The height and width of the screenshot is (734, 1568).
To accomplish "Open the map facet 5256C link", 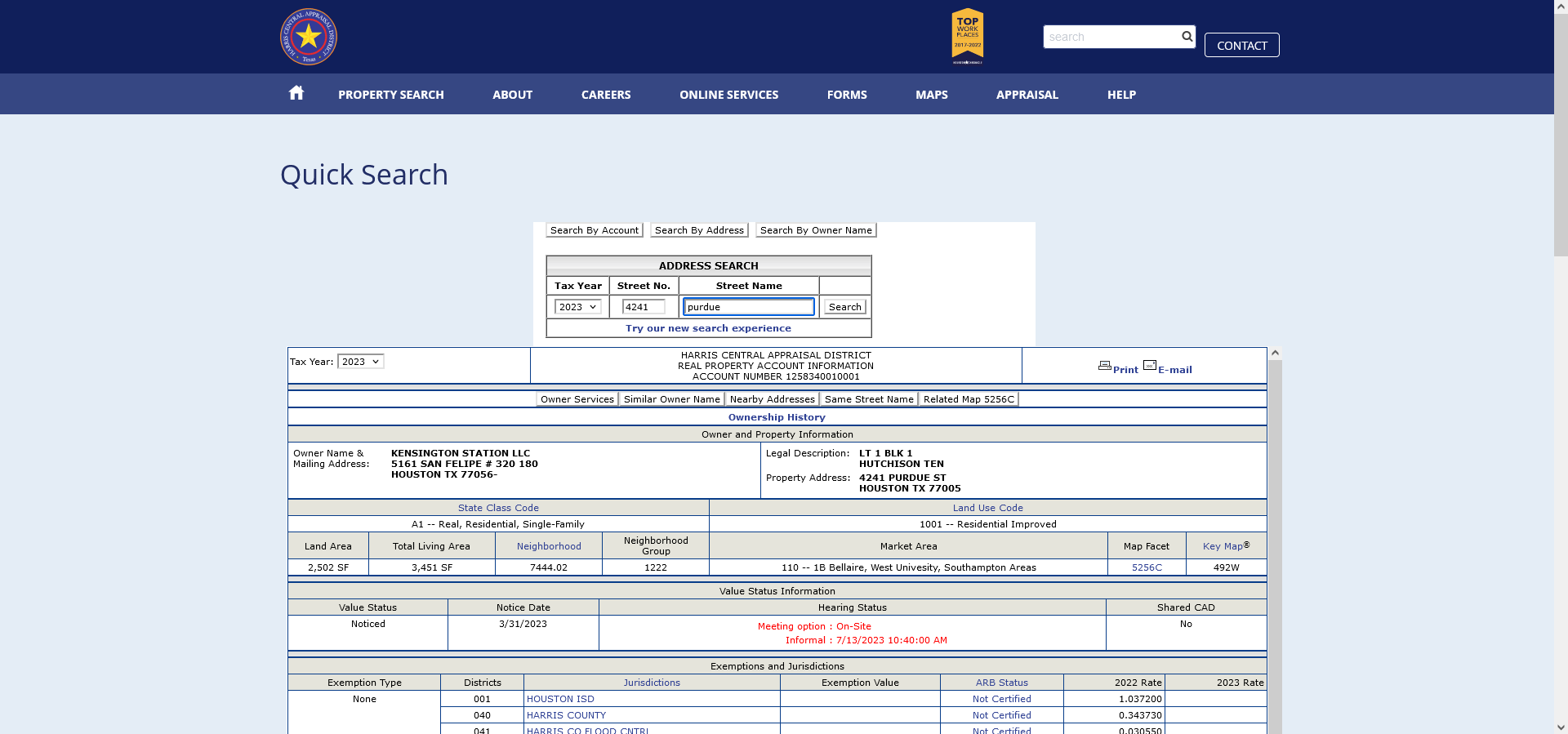I will pos(1147,567).
